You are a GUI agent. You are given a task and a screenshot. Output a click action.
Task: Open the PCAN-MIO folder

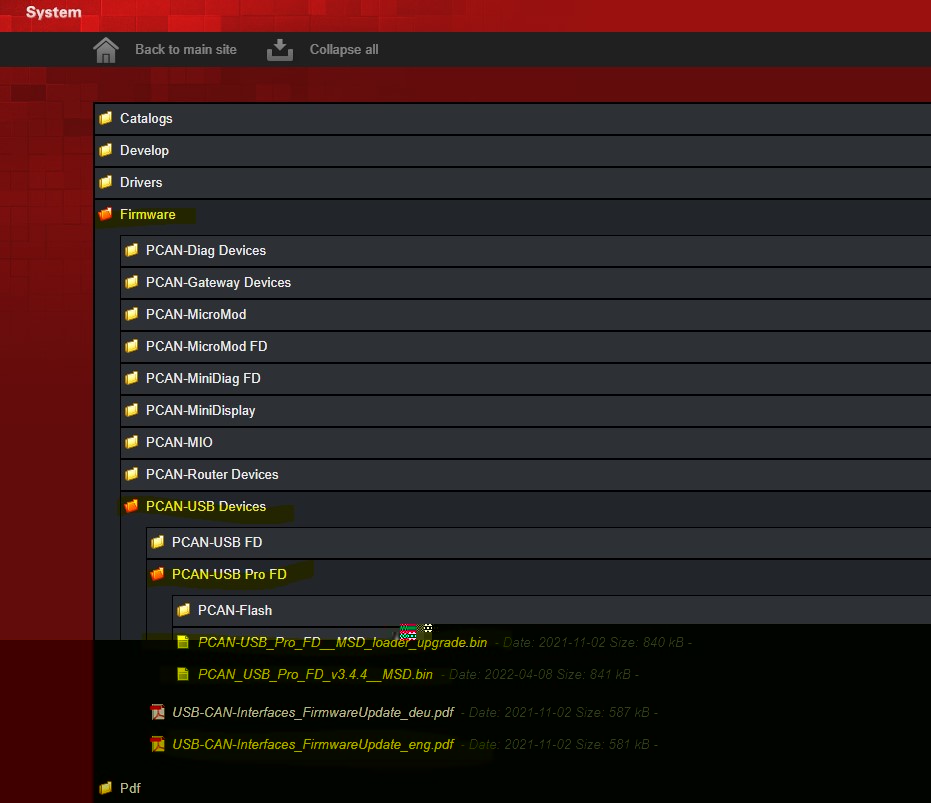tap(179, 442)
